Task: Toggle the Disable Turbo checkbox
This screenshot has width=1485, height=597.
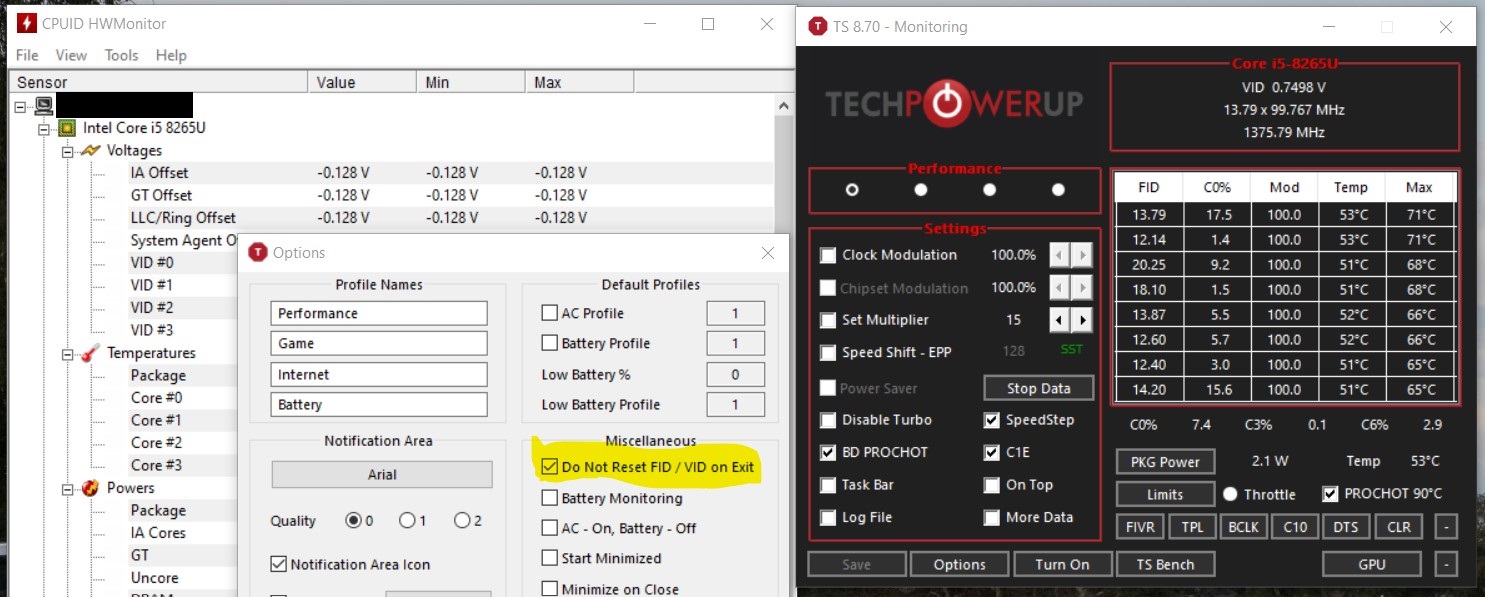Action: pos(828,420)
